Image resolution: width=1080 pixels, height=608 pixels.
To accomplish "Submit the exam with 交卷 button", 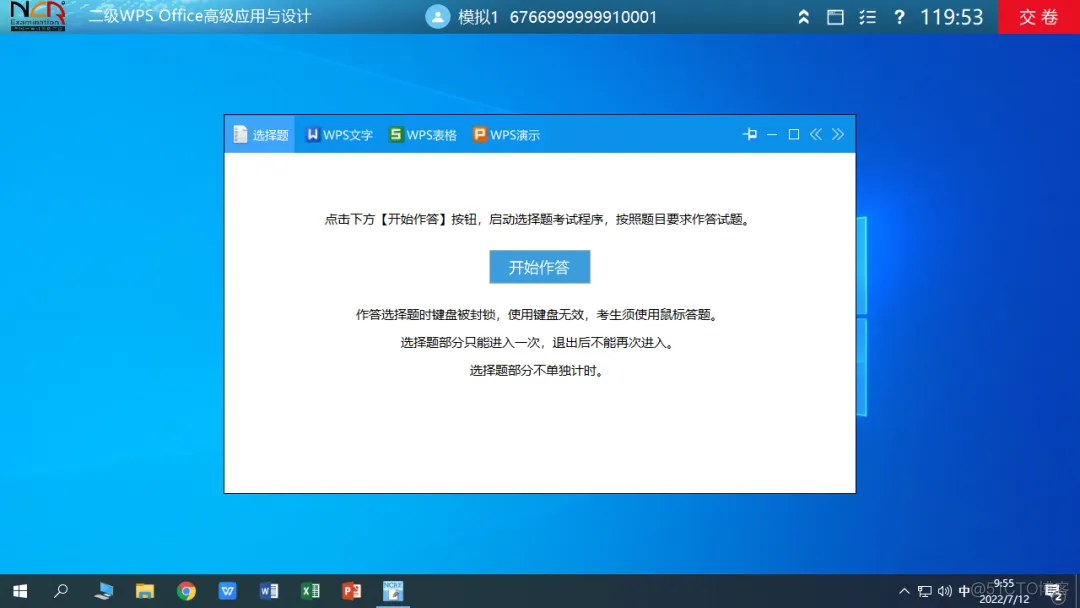I will point(1039,17).
